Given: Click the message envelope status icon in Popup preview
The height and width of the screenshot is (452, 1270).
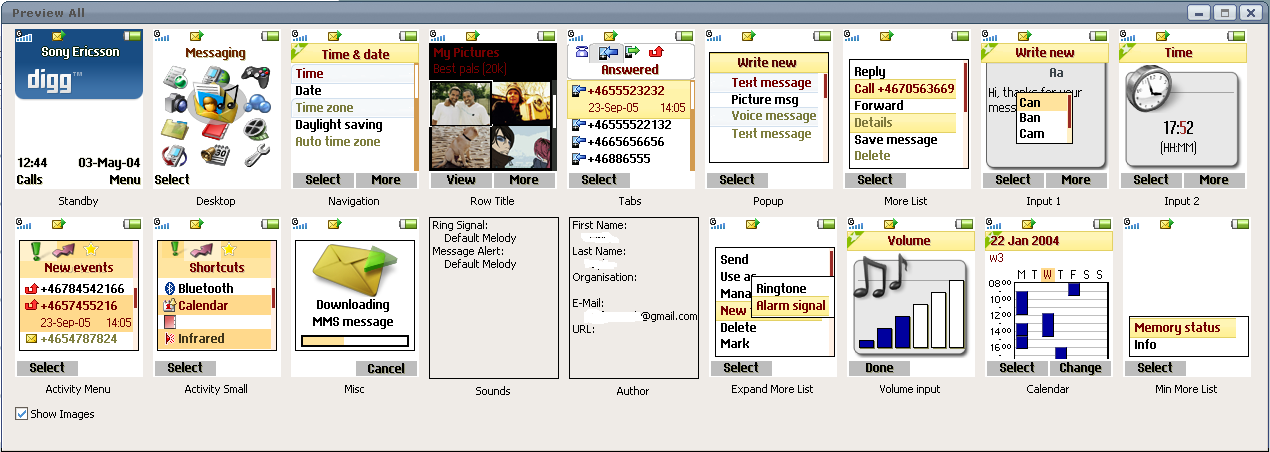Looking at the screenshot, I should [x=750, y=36].
